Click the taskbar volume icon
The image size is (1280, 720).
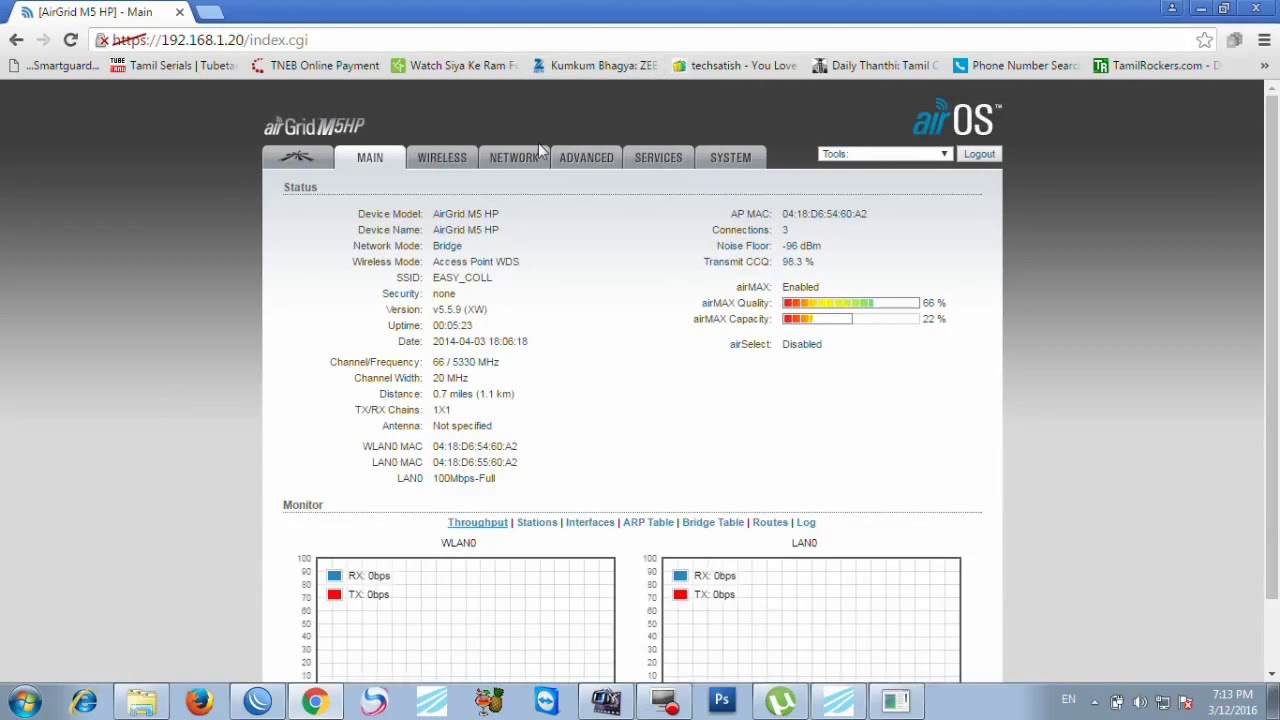point(1140,702)
